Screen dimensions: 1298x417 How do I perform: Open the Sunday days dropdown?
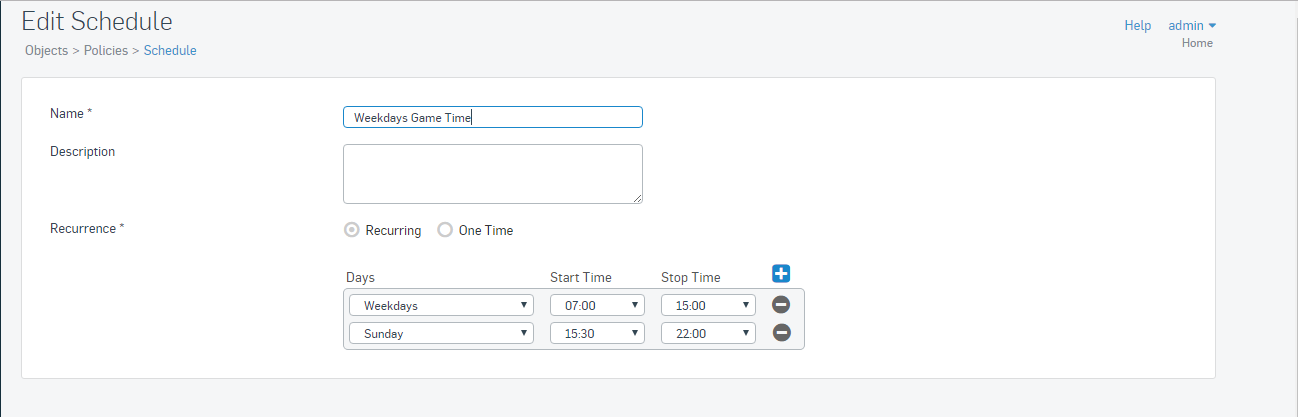441,333
